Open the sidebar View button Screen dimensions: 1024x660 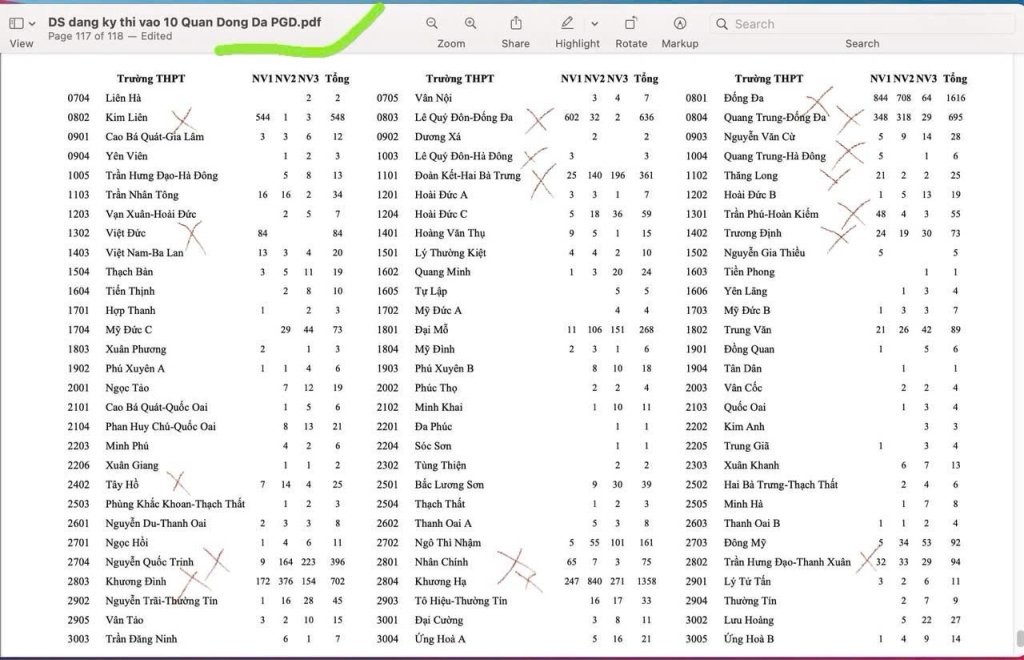[16, 24]
